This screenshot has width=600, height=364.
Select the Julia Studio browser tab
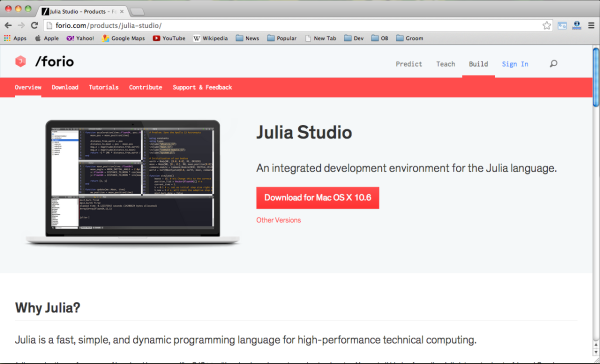82,11
